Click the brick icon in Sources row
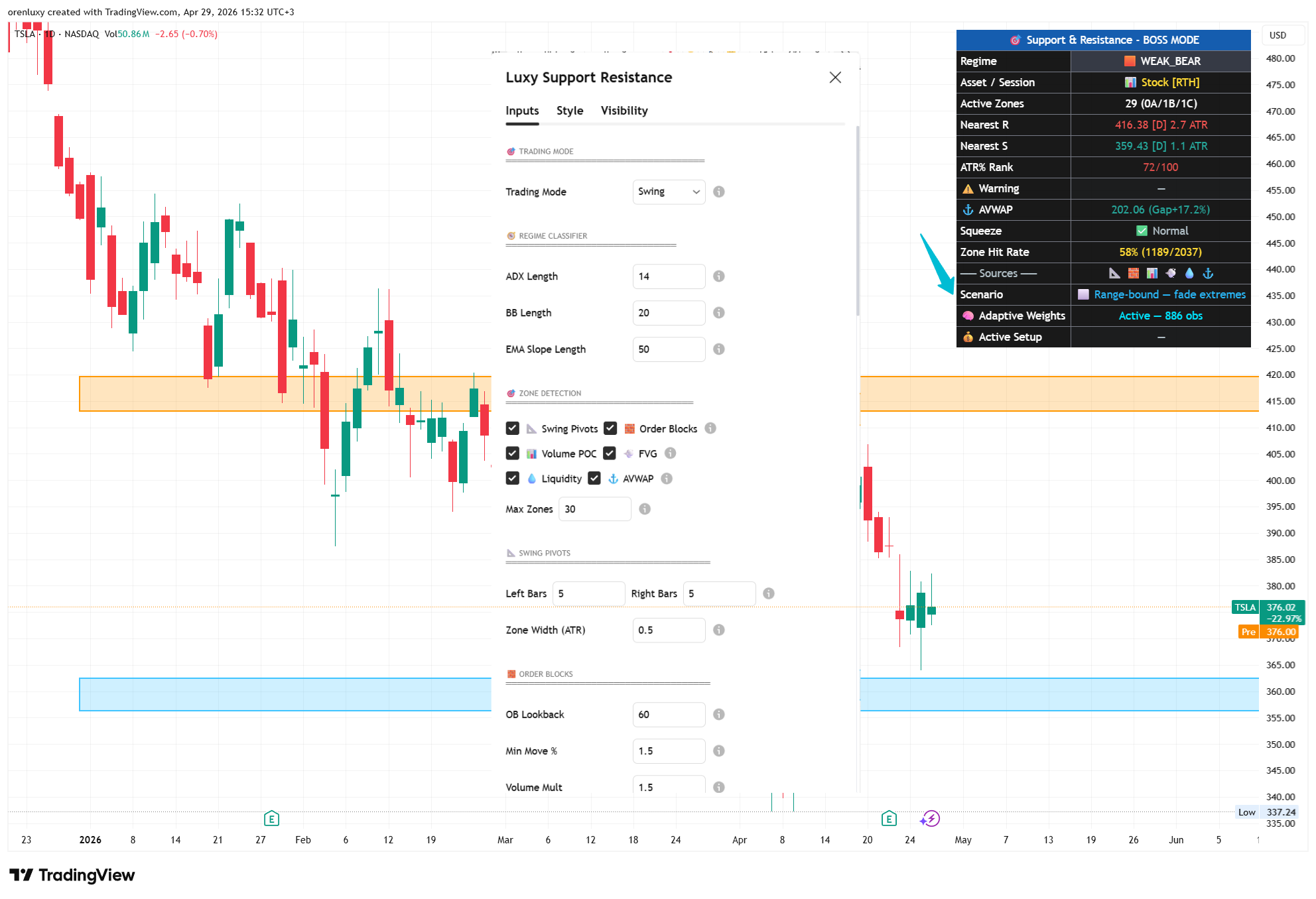The height and width of the screenshot is (899, 1316). tap(1134, 273)
